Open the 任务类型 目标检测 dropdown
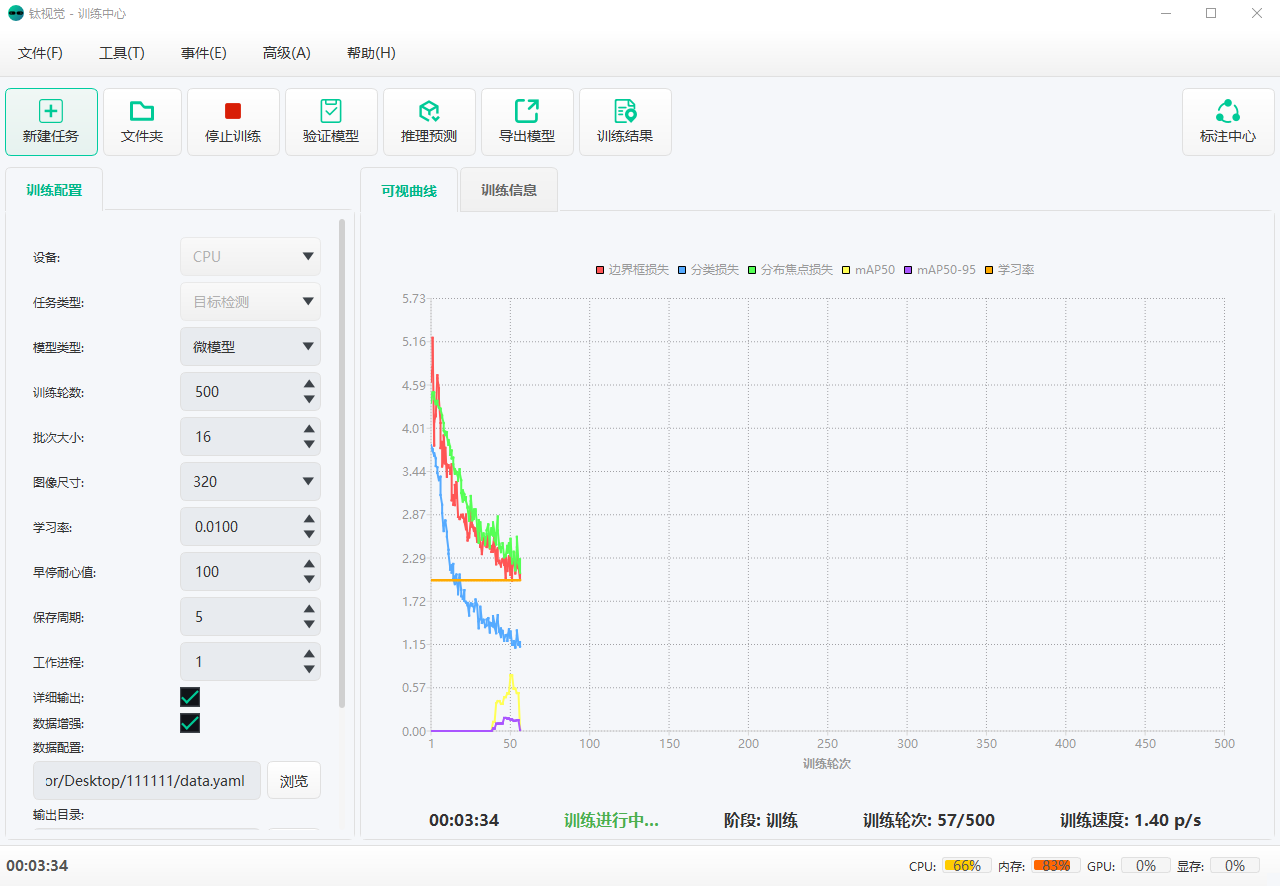1280x886 pixels. [x=250, y=302]
